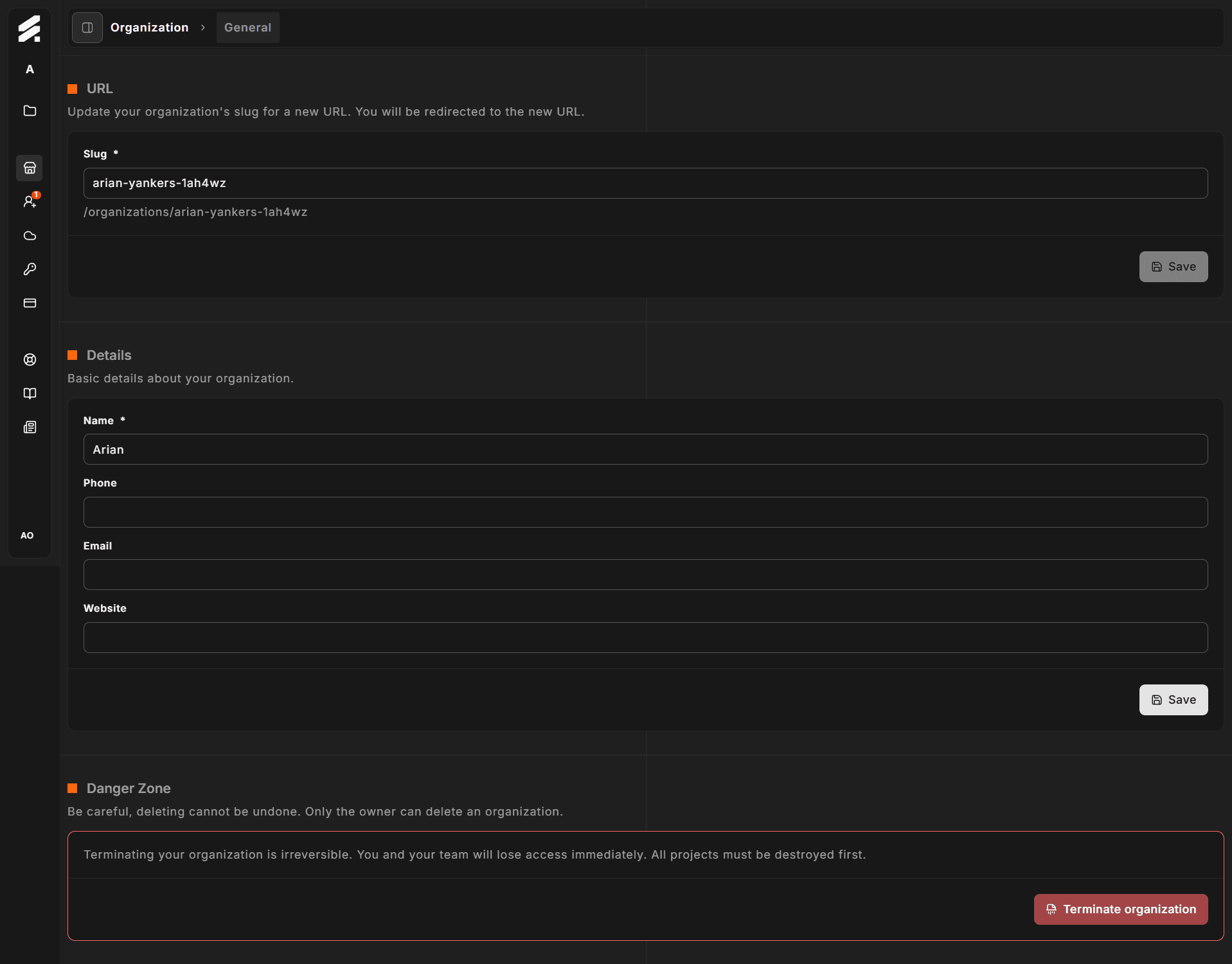Image resolution: width=1232 pixels, height=964 pixels.
Task: Click into the Slug input field
Action: tap(645, 183)
